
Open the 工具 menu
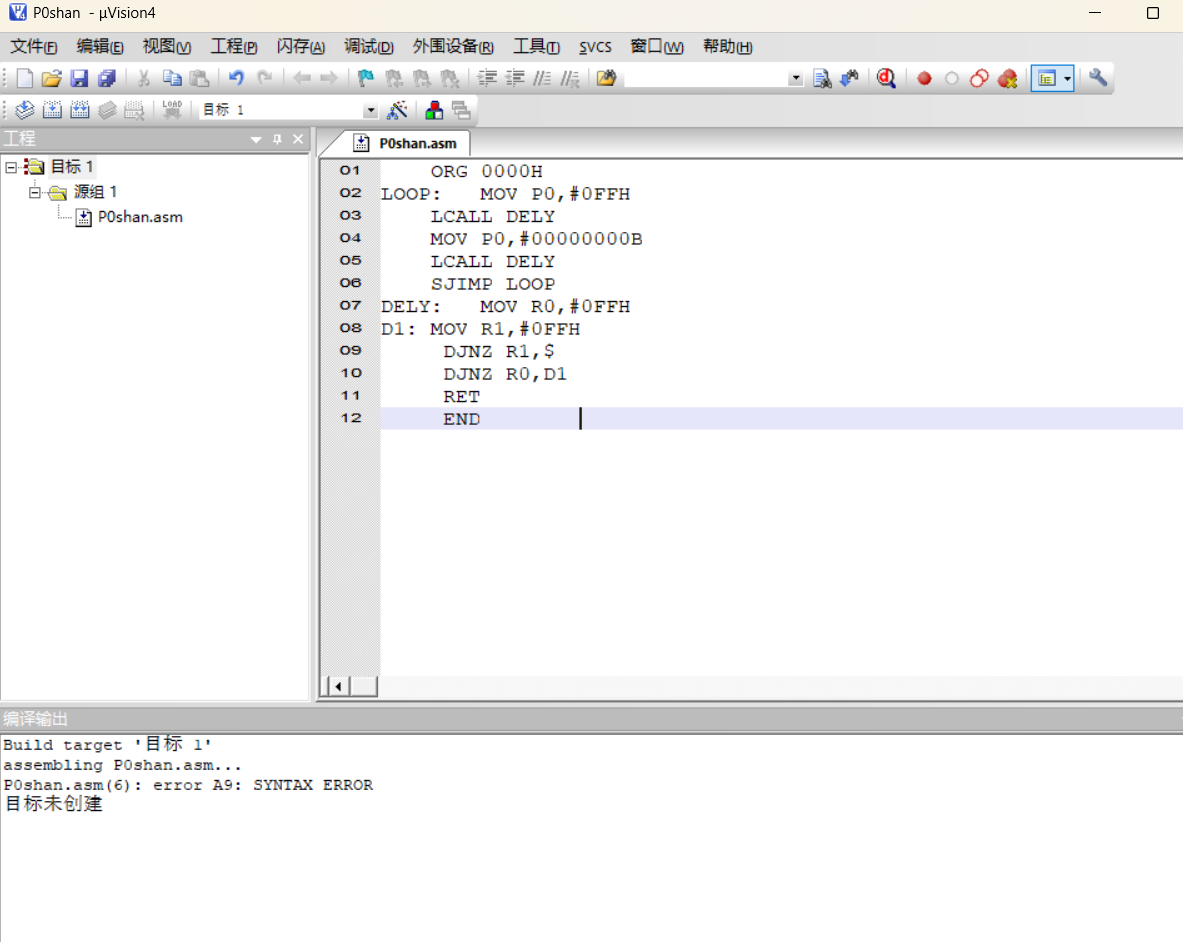(x=536, y=47)
